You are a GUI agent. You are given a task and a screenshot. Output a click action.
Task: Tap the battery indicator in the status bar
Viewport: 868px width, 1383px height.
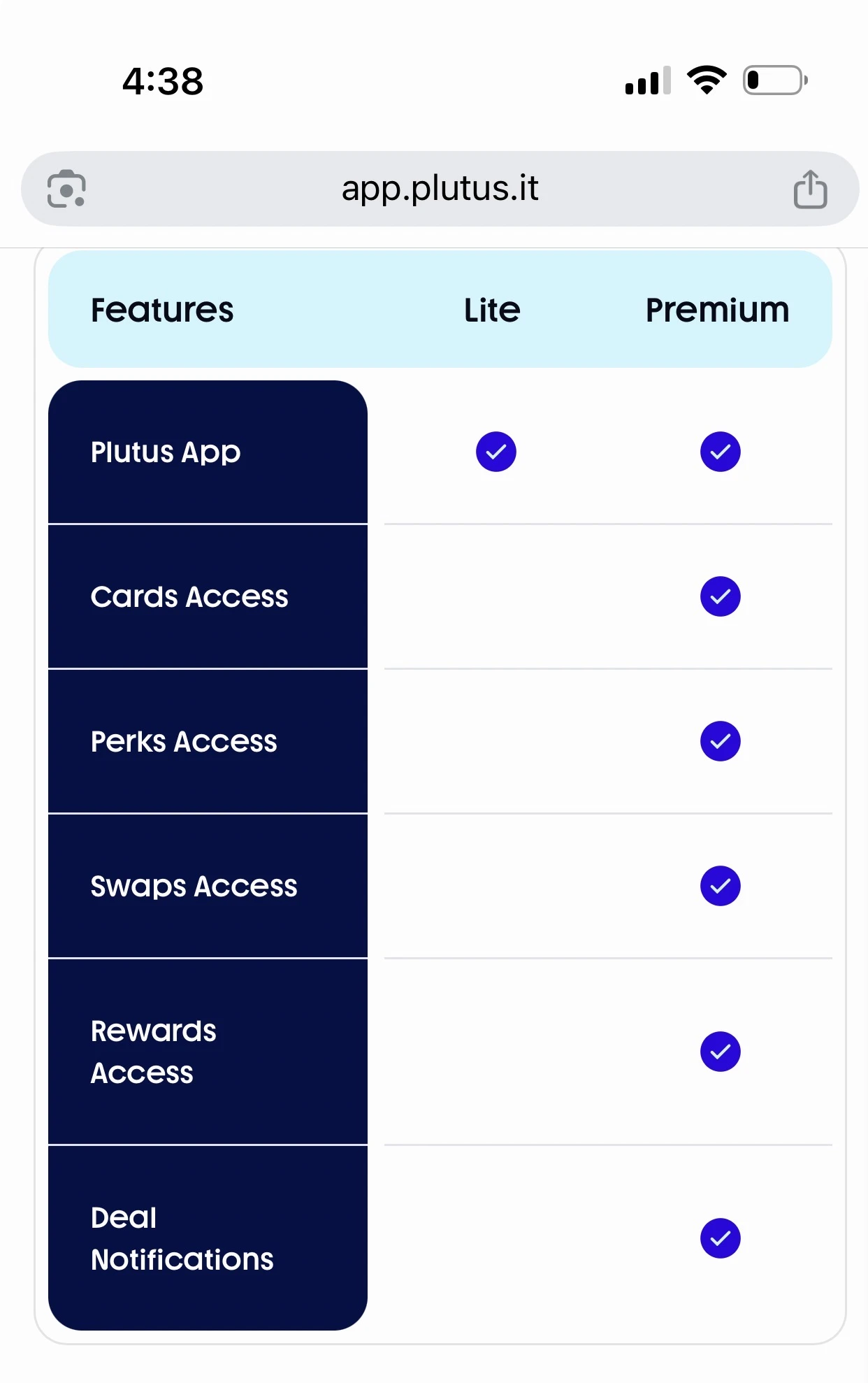pyautogui.click(x=774, y=80)
